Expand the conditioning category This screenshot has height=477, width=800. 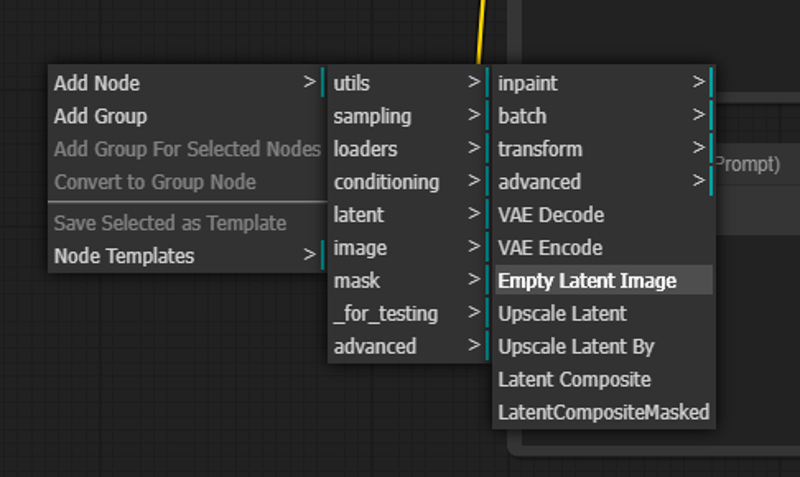(409, 182)
